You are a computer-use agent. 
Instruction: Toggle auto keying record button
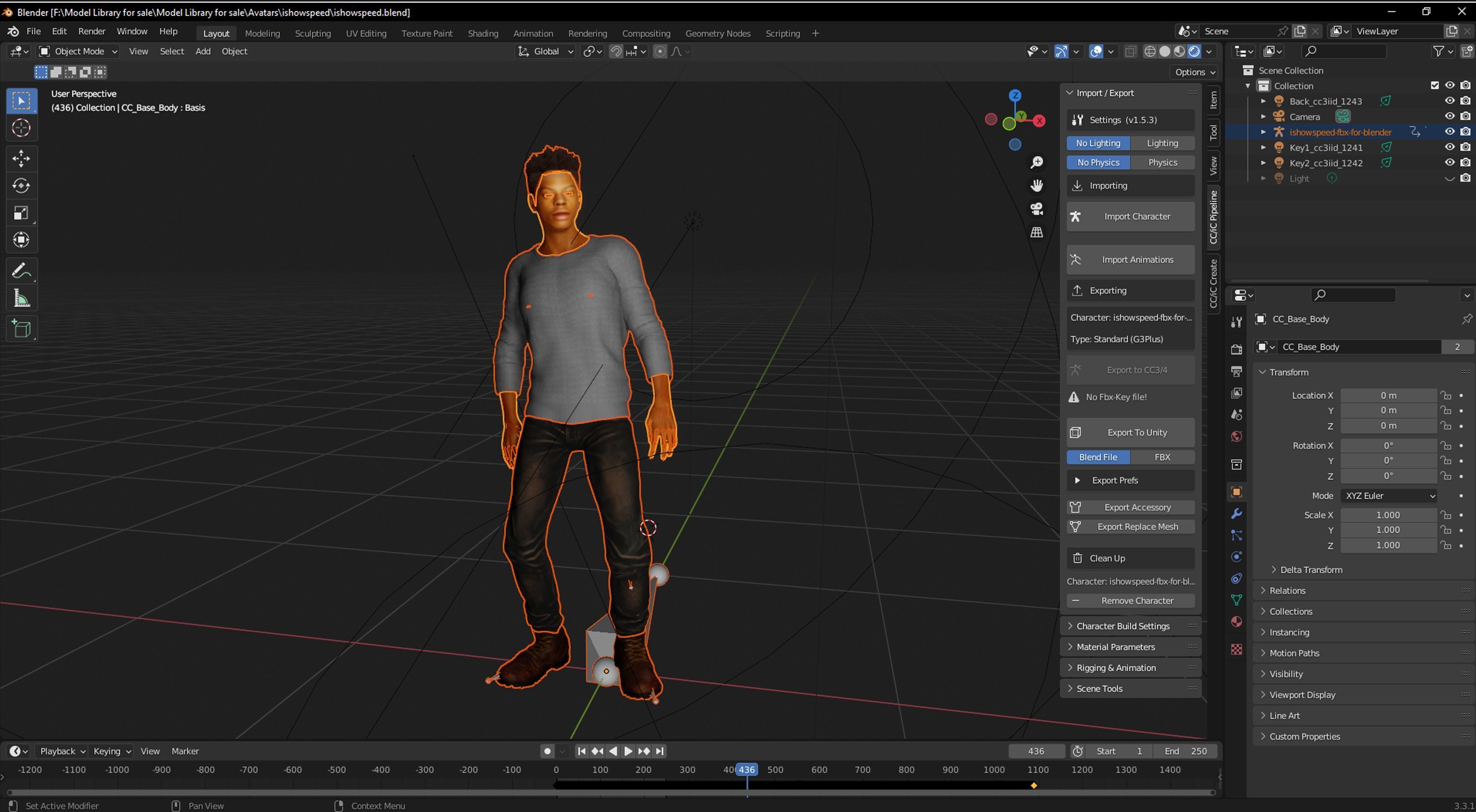coord(547,751)
